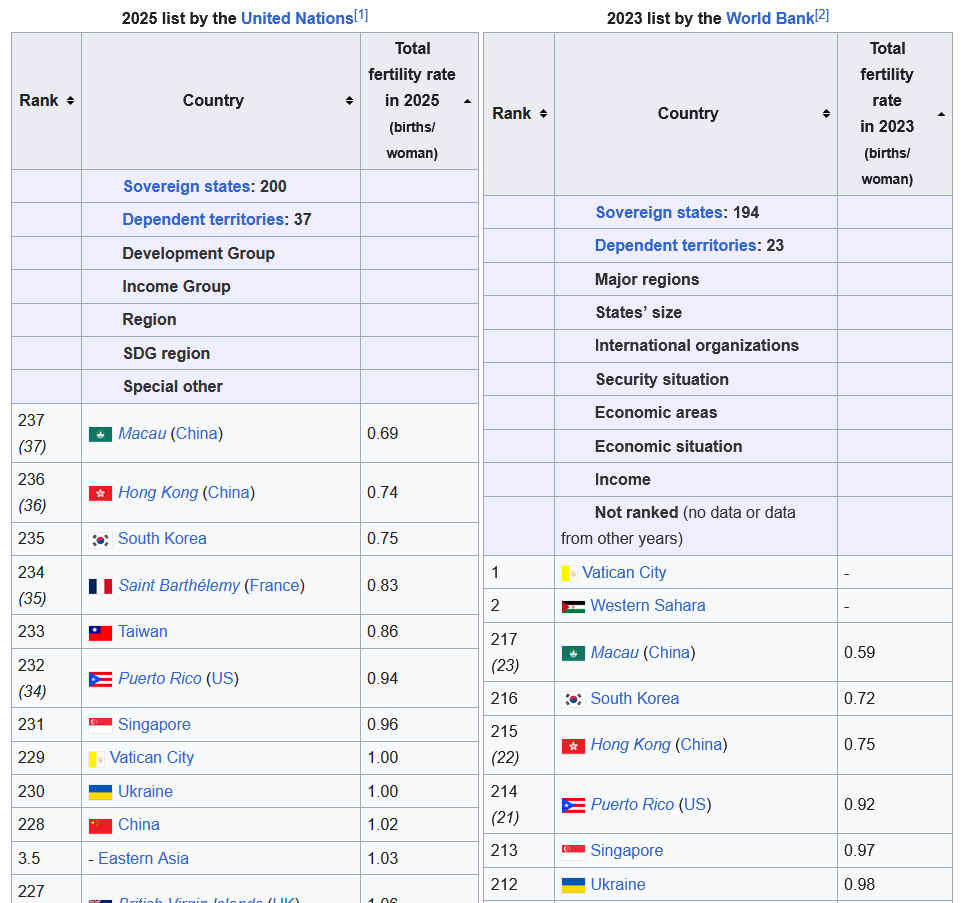Image resolution: width=973 pixels, height=903 pixels.
Task: Sort World Bank table by fertility rate 2023
Action: click(x=941, y=114)
